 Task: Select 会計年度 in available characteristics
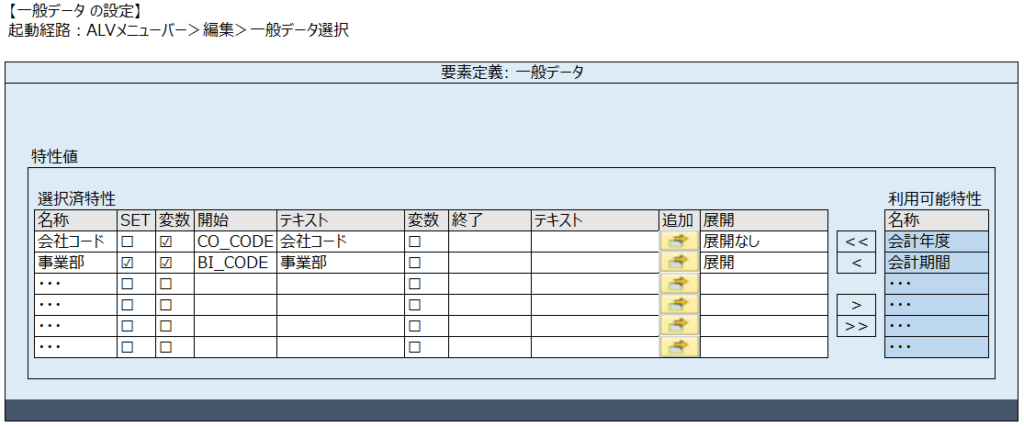pyautogui.click(x=936, y=241)
